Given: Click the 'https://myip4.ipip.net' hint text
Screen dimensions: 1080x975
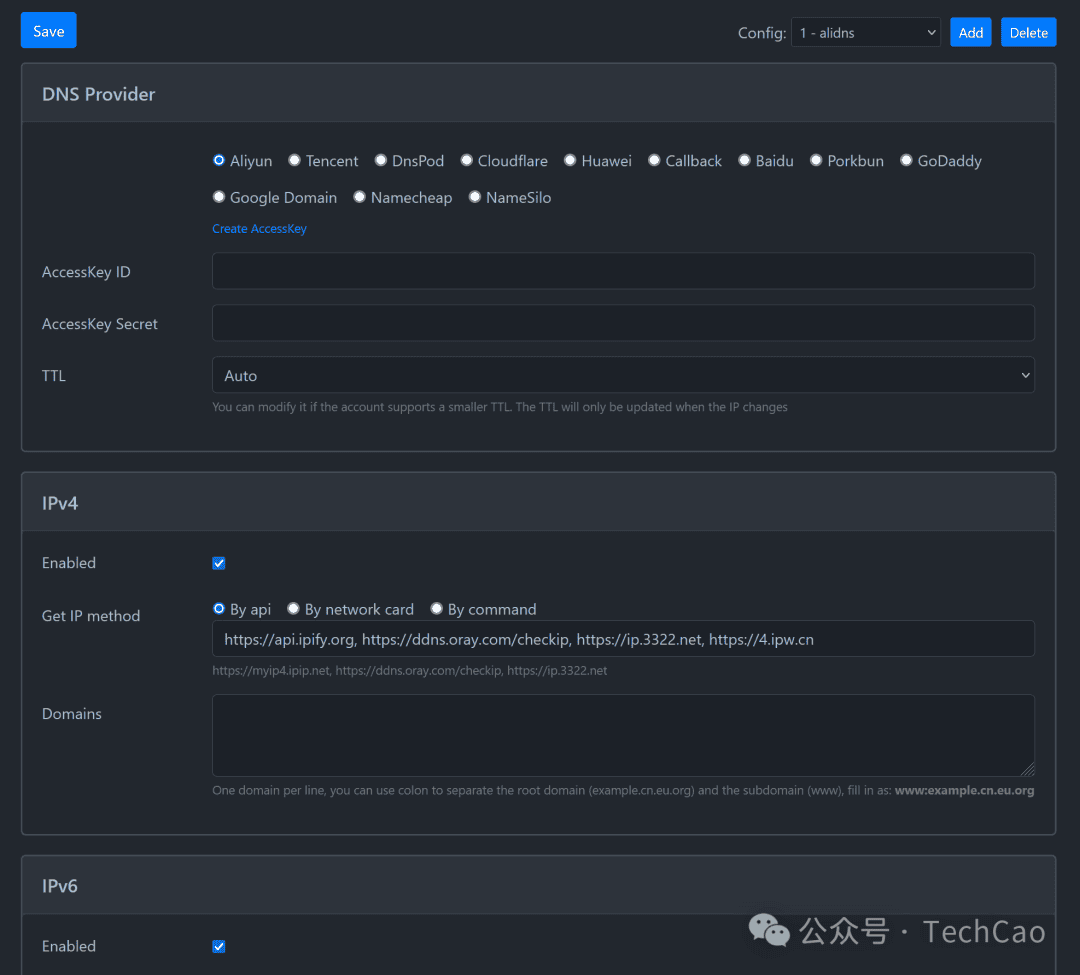Looking at the screenshot, I should [271, 671].
